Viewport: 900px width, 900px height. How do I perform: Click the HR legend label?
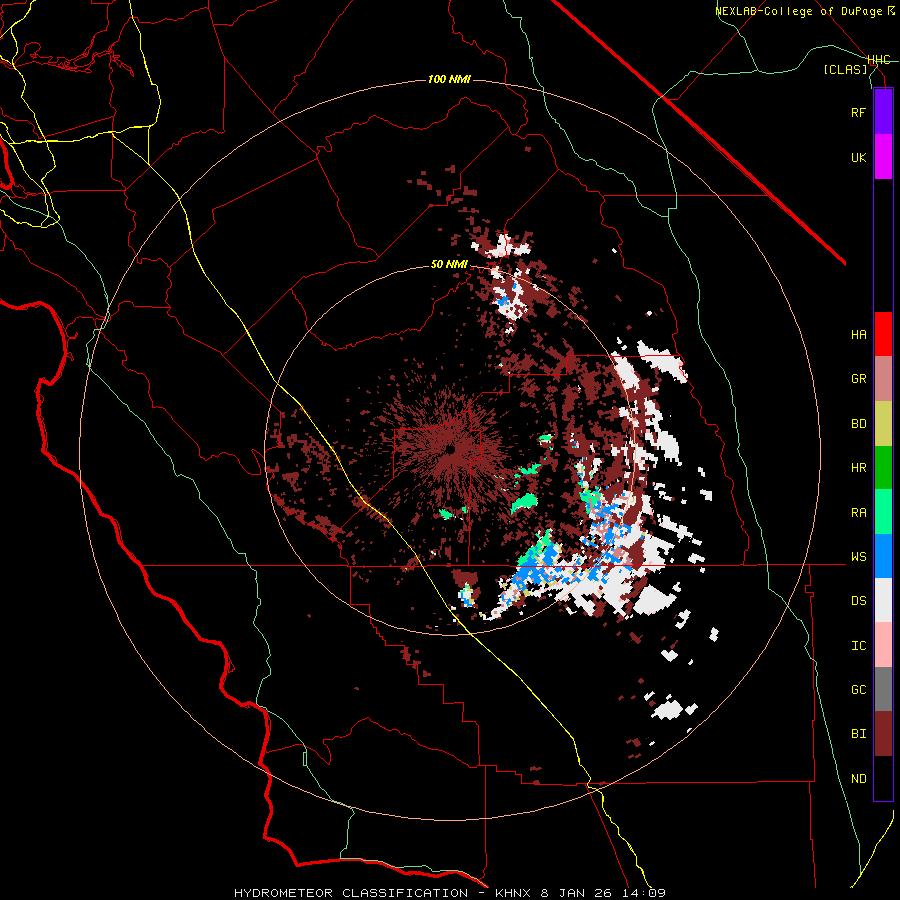coord(858,468)
